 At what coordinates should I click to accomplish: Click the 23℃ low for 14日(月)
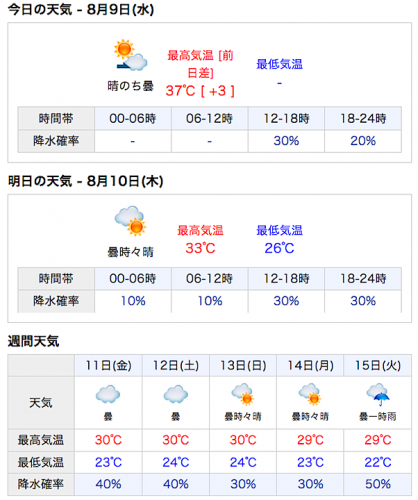pos(310,462)
